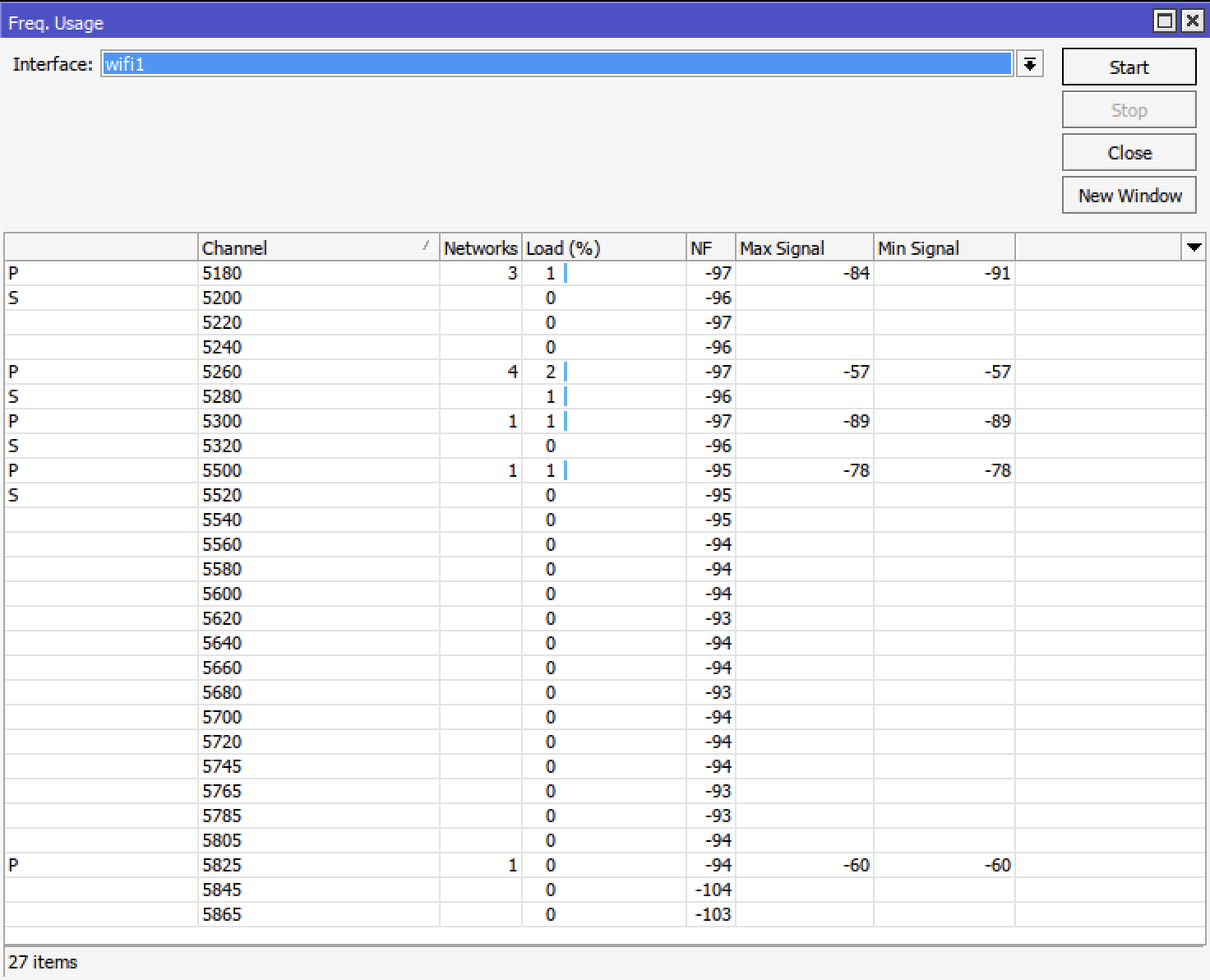Click inside the Interface text field
This screenshot has height=980, width=1210.
click(493, 63)
